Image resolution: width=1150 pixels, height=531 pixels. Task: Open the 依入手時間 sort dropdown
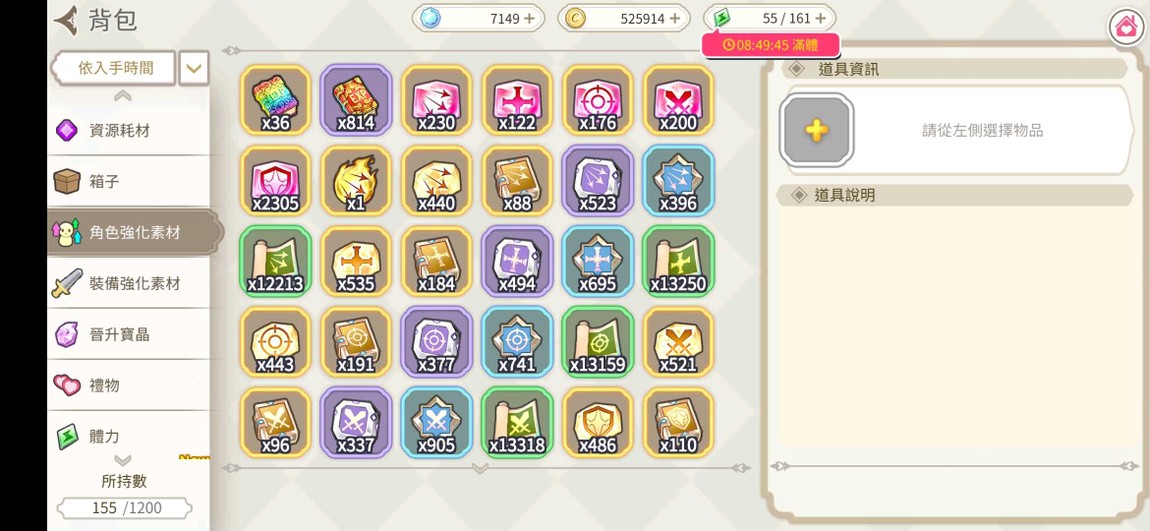(x=114, y=68)
